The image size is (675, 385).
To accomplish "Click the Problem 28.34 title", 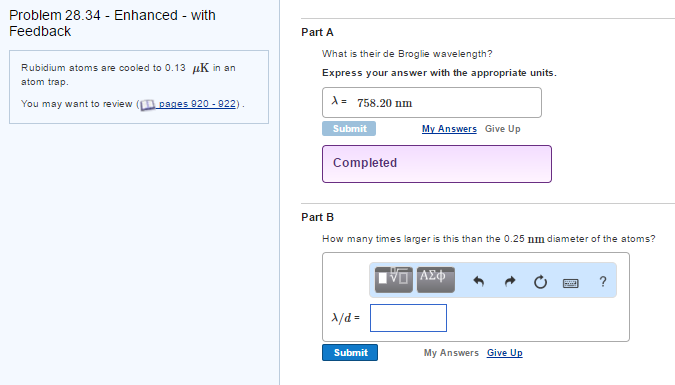I will pos(112,23).
